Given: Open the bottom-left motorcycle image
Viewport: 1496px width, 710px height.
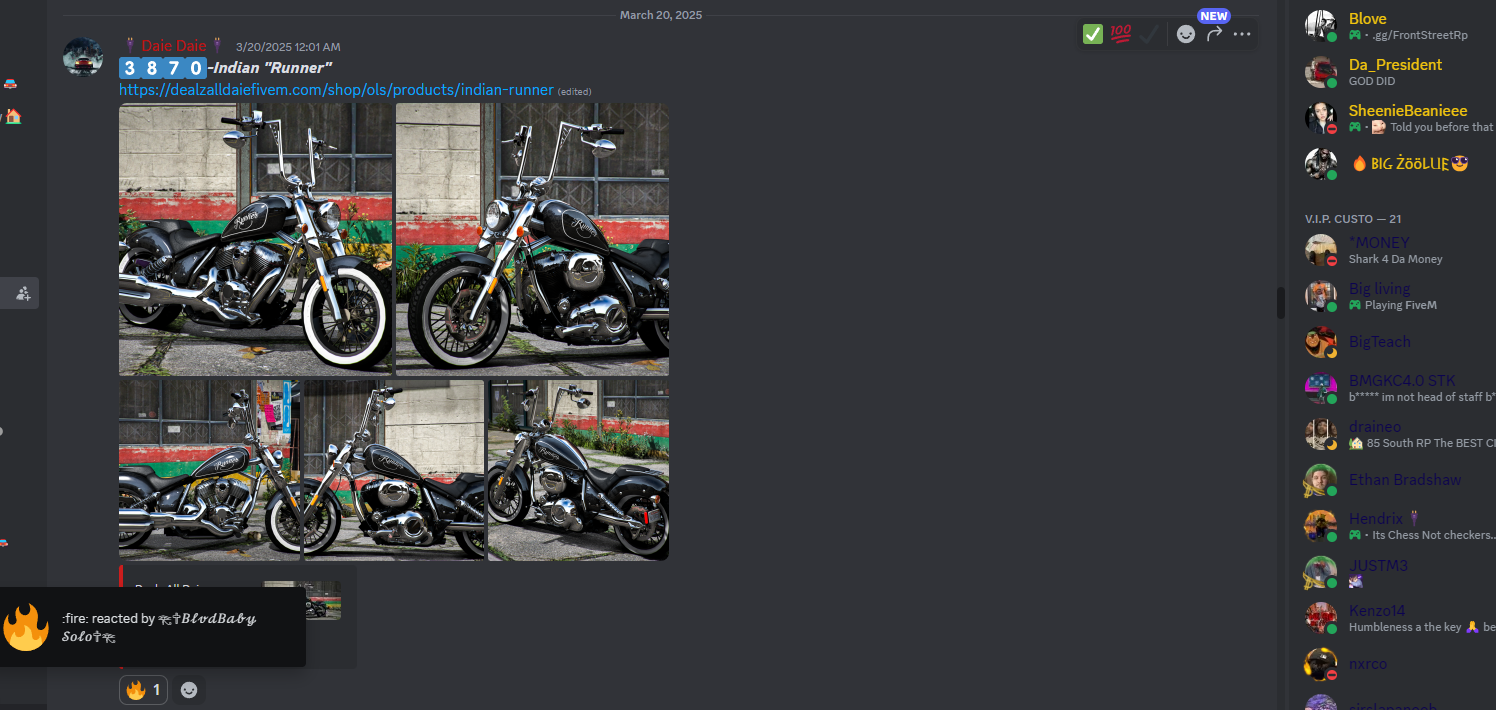Looking at the screenshot, I should point(209,470).
